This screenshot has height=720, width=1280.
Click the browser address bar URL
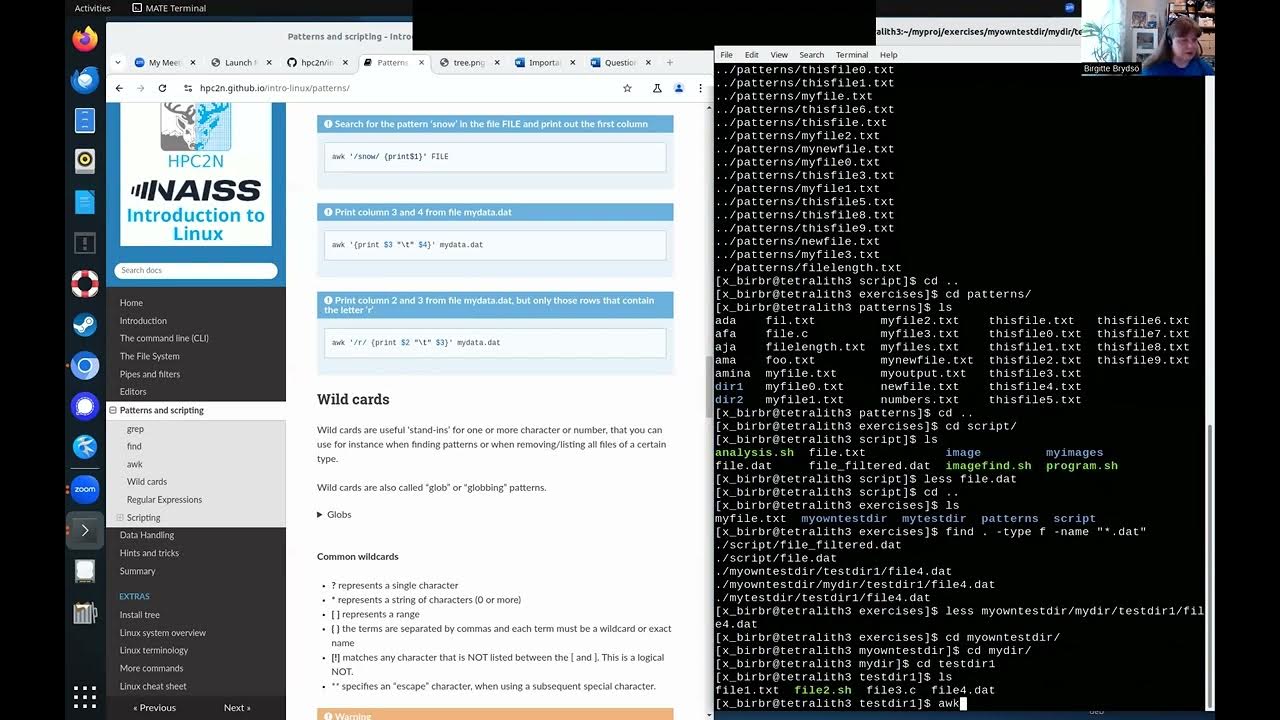point(275,88)
